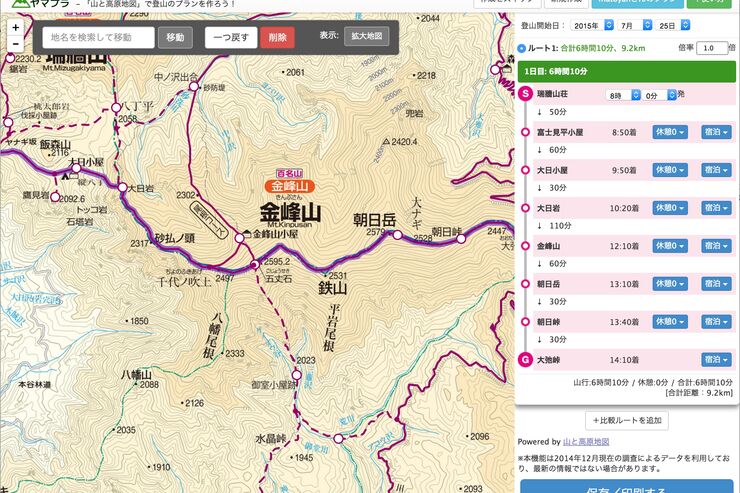Open 宿泊 dropdown for 富士見平小屋
This screenshot has width=740, height=493.
(716, 132)
